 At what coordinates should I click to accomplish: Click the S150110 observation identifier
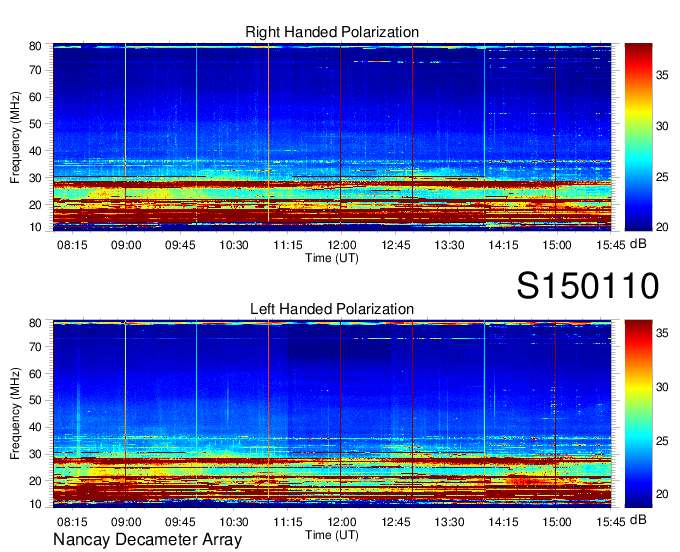pyautogui.click(x=588, y=285)
